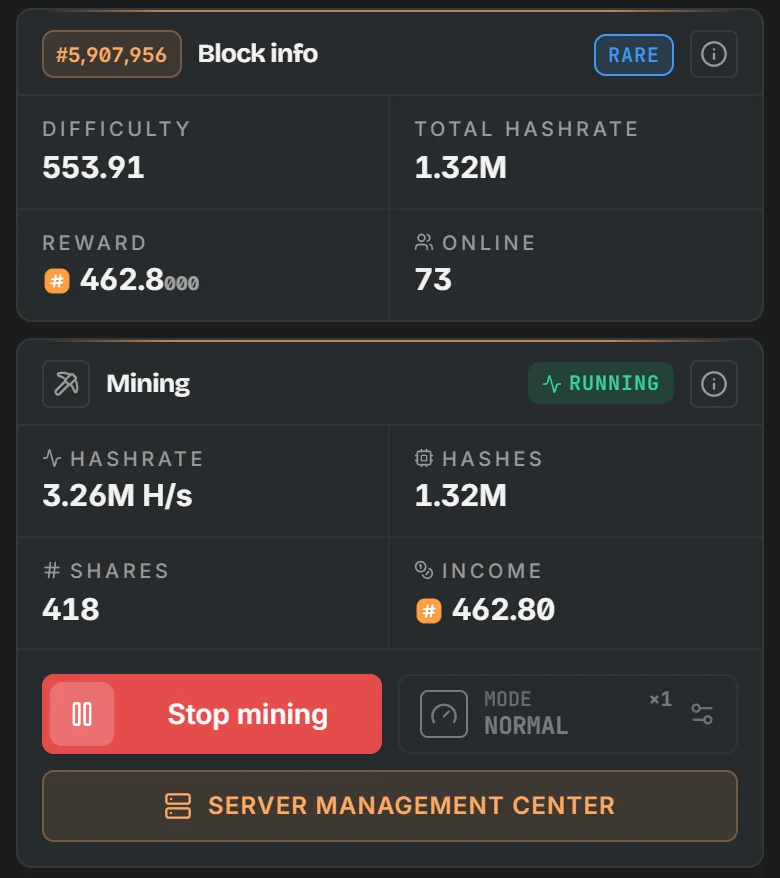Click the 3.26M H/s hashrate value
The width and height of the screenshot is (780, 878).
click(118, 496)
